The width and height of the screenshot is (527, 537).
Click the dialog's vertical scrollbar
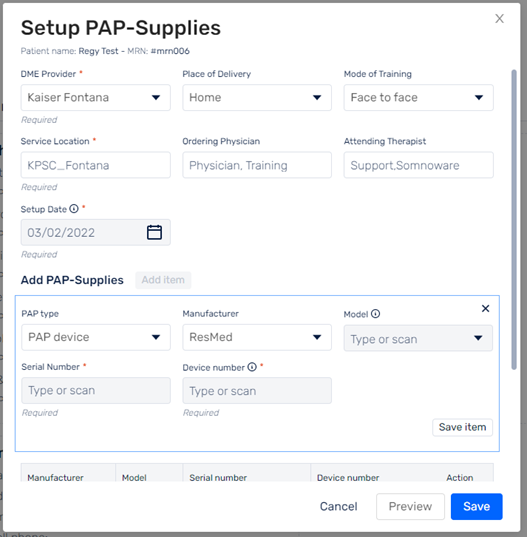[x=513, y=219]
